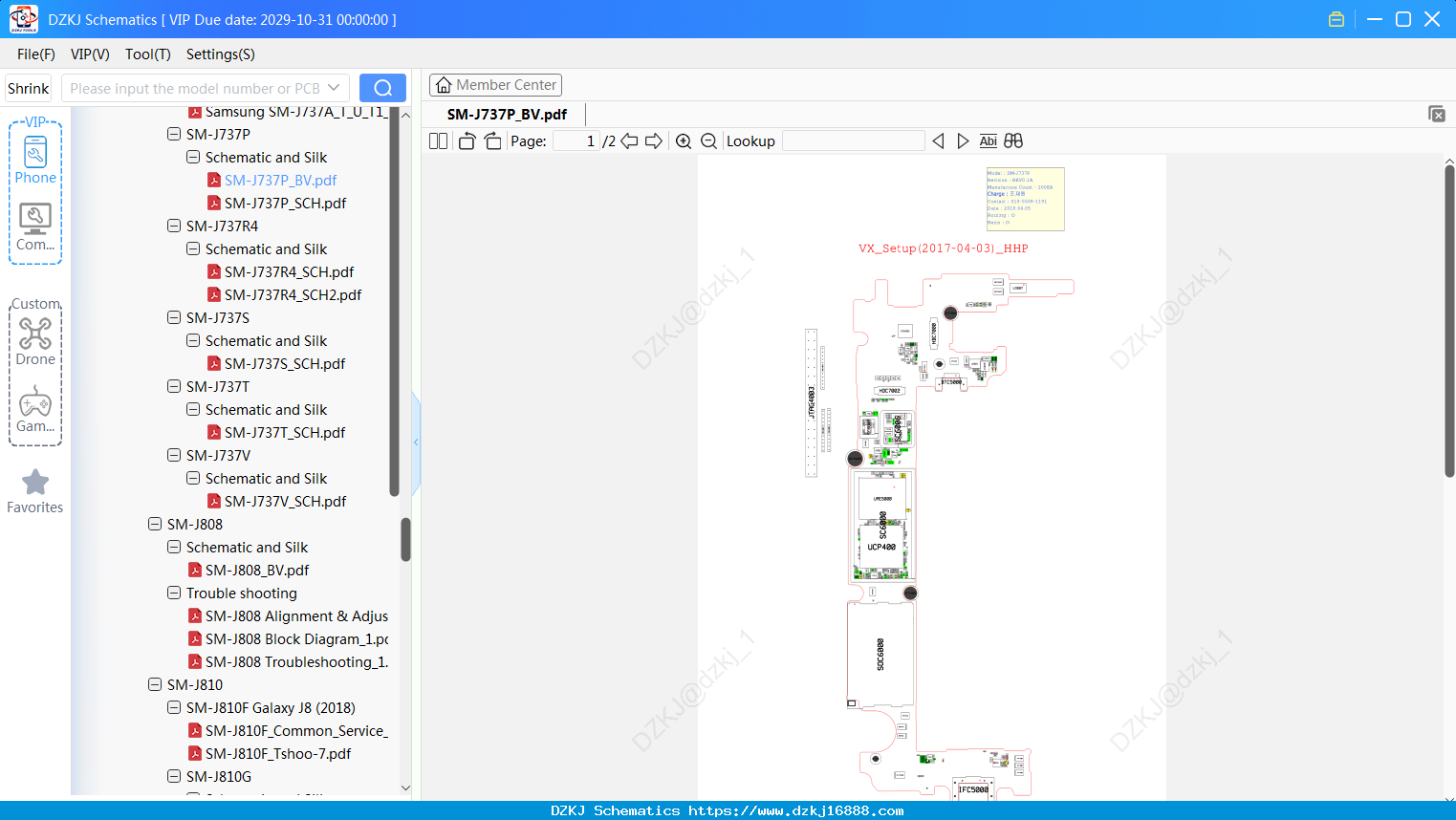Rotate page clockwise icon
Screen dimensions: 1456x820
point(492,140)
